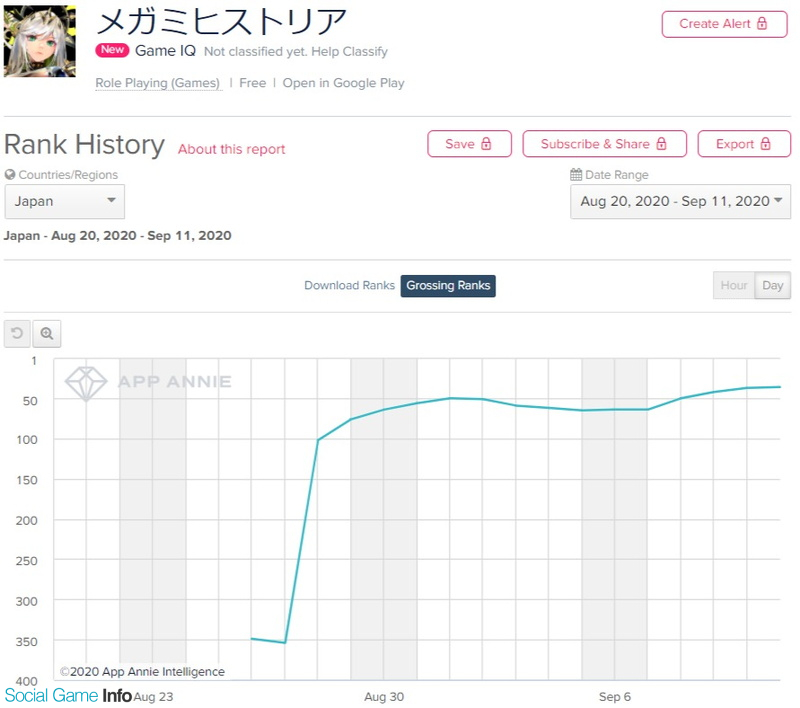
Task: Switch chart granularity to Day
Action: click(772, 285)
